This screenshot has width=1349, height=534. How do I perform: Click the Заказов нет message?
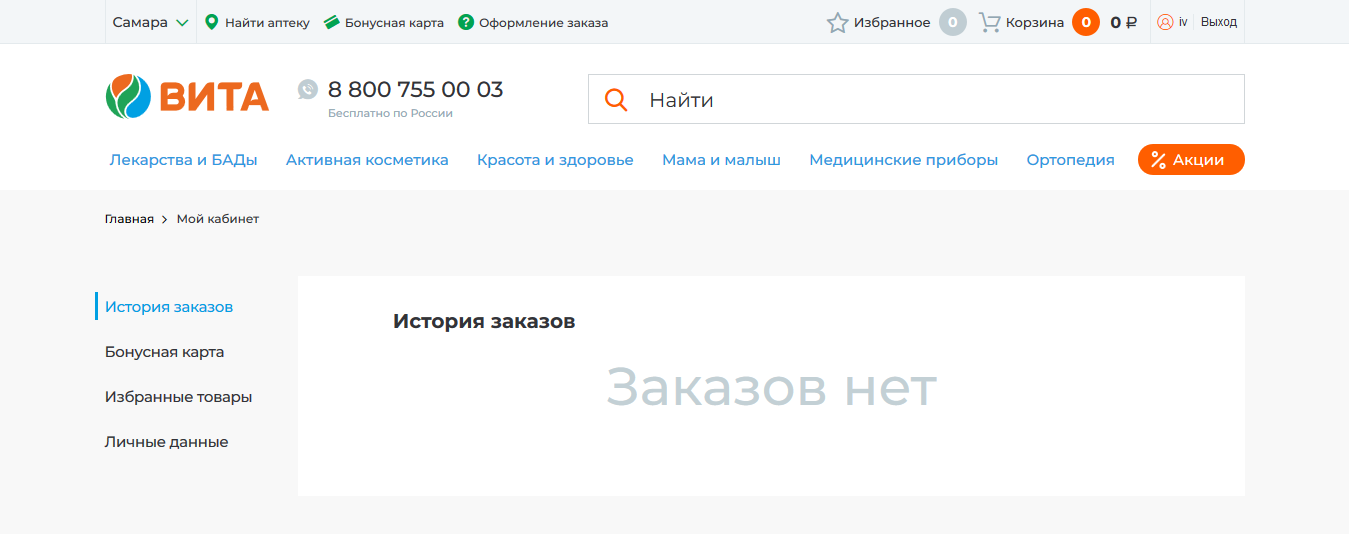[x=771, y=387]
